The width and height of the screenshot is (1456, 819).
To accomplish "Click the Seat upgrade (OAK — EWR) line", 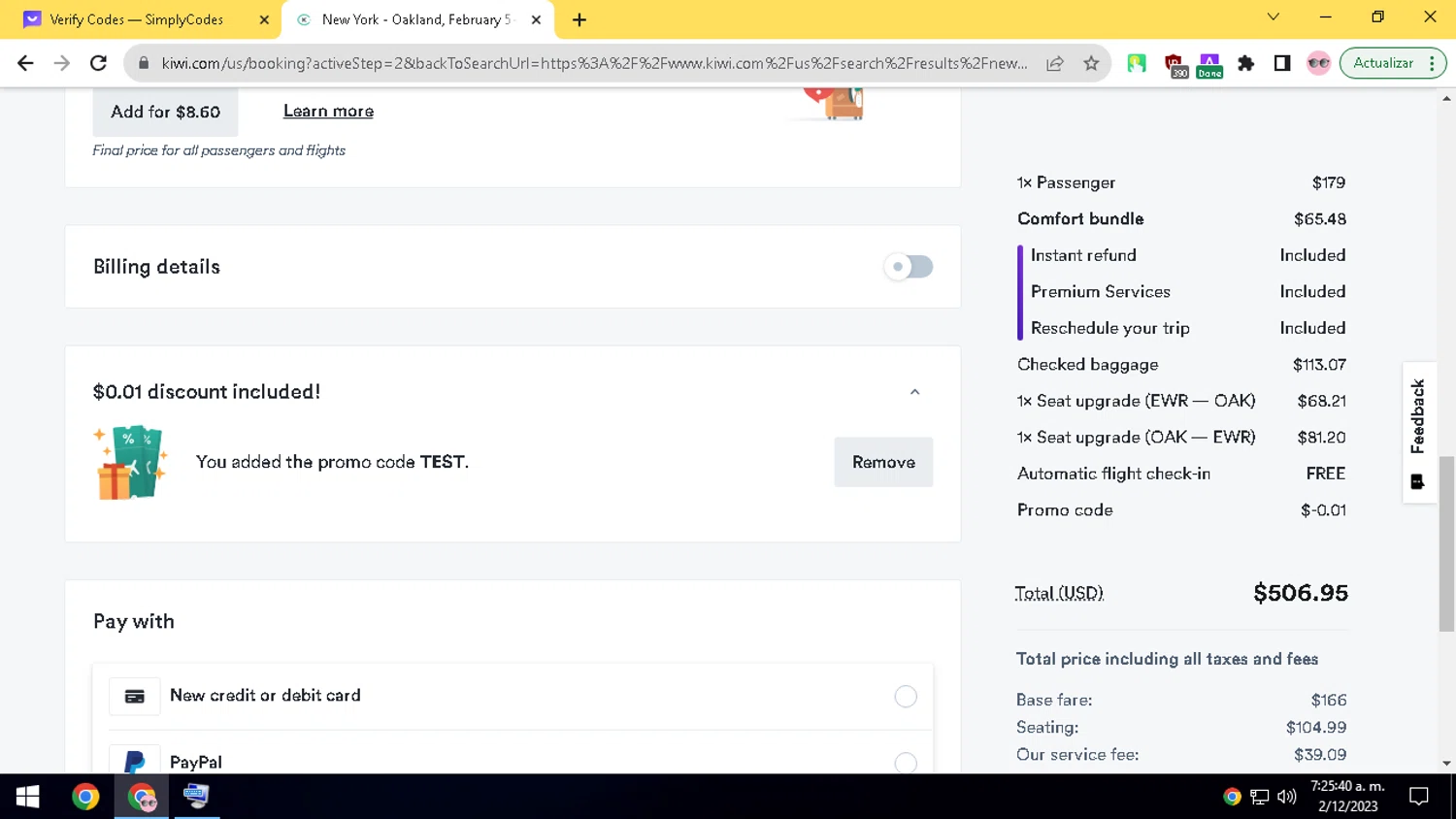I will pos(1181,438).
